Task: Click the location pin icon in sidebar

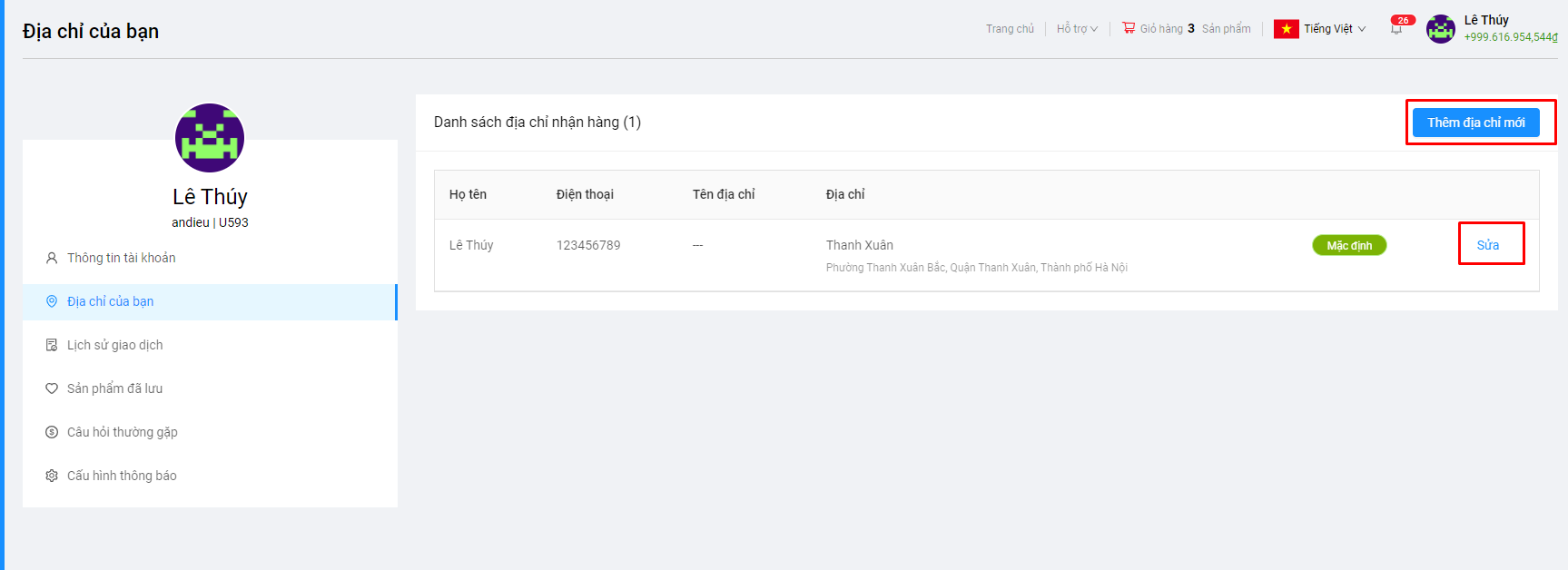Action: coord(52,301)
